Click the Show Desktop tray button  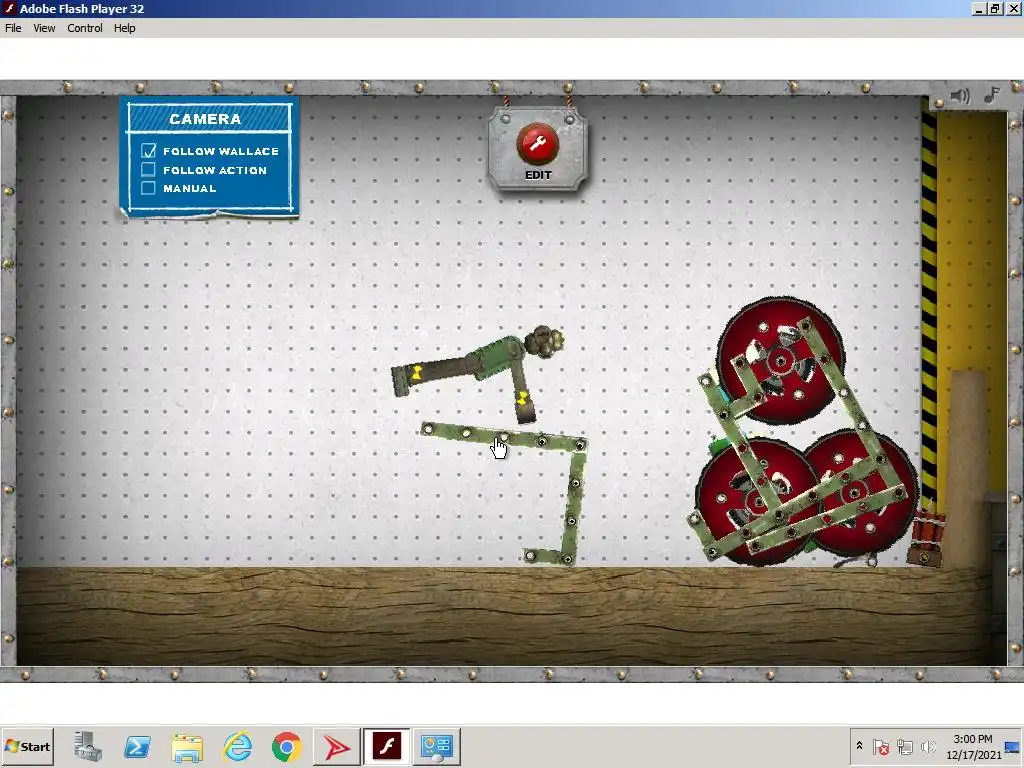pyautogui.click(x=1013, y=746)
